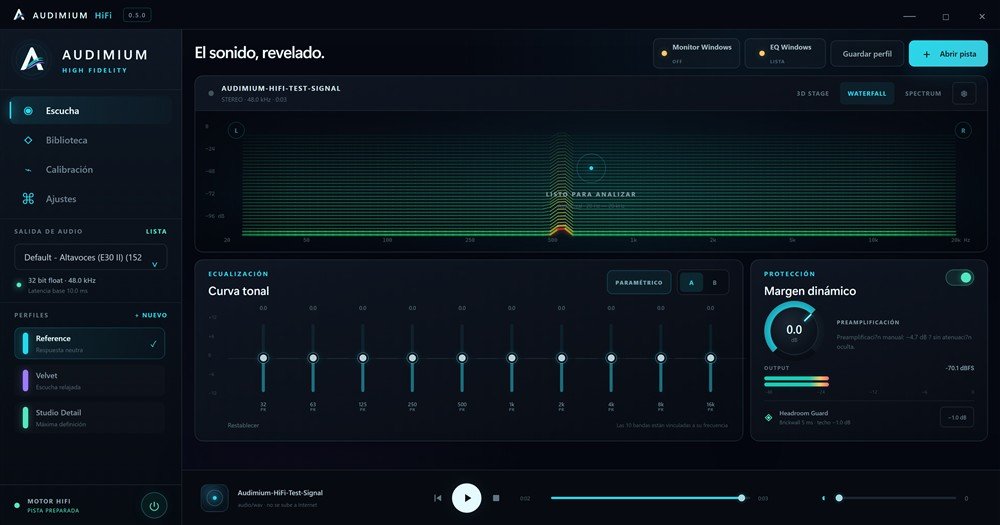The height and width of the screenshot is (525, 1000).
Task: Select EQ preset B
Action: [x=714, y=283]
